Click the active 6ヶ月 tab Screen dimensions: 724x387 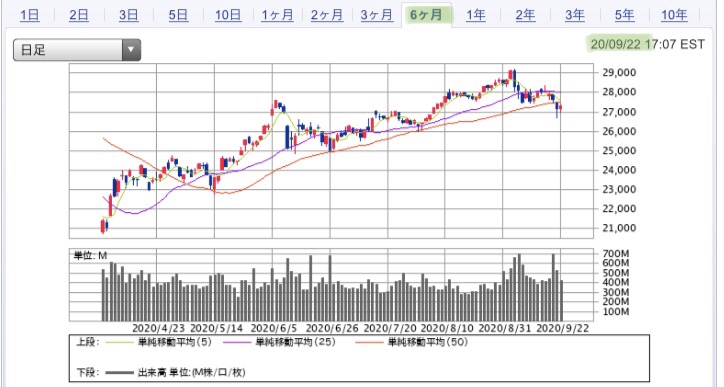(x=426, y=15)
